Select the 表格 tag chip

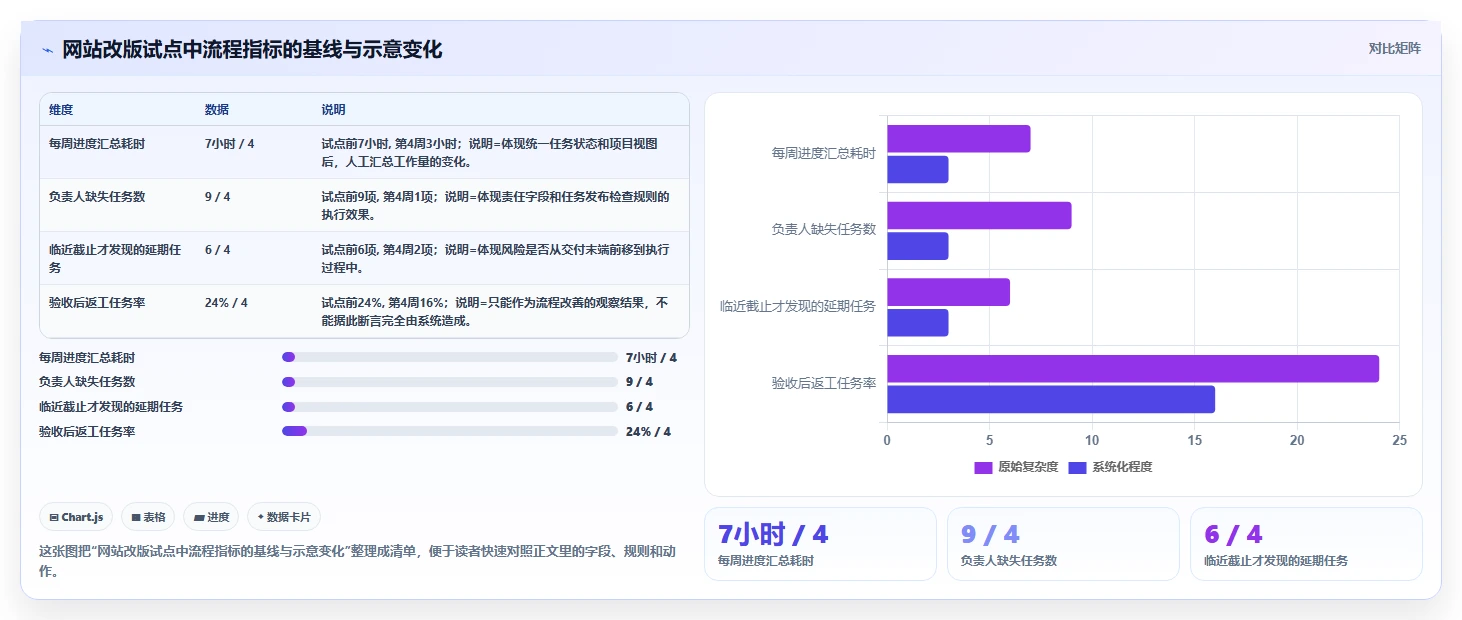pos(148,517)
